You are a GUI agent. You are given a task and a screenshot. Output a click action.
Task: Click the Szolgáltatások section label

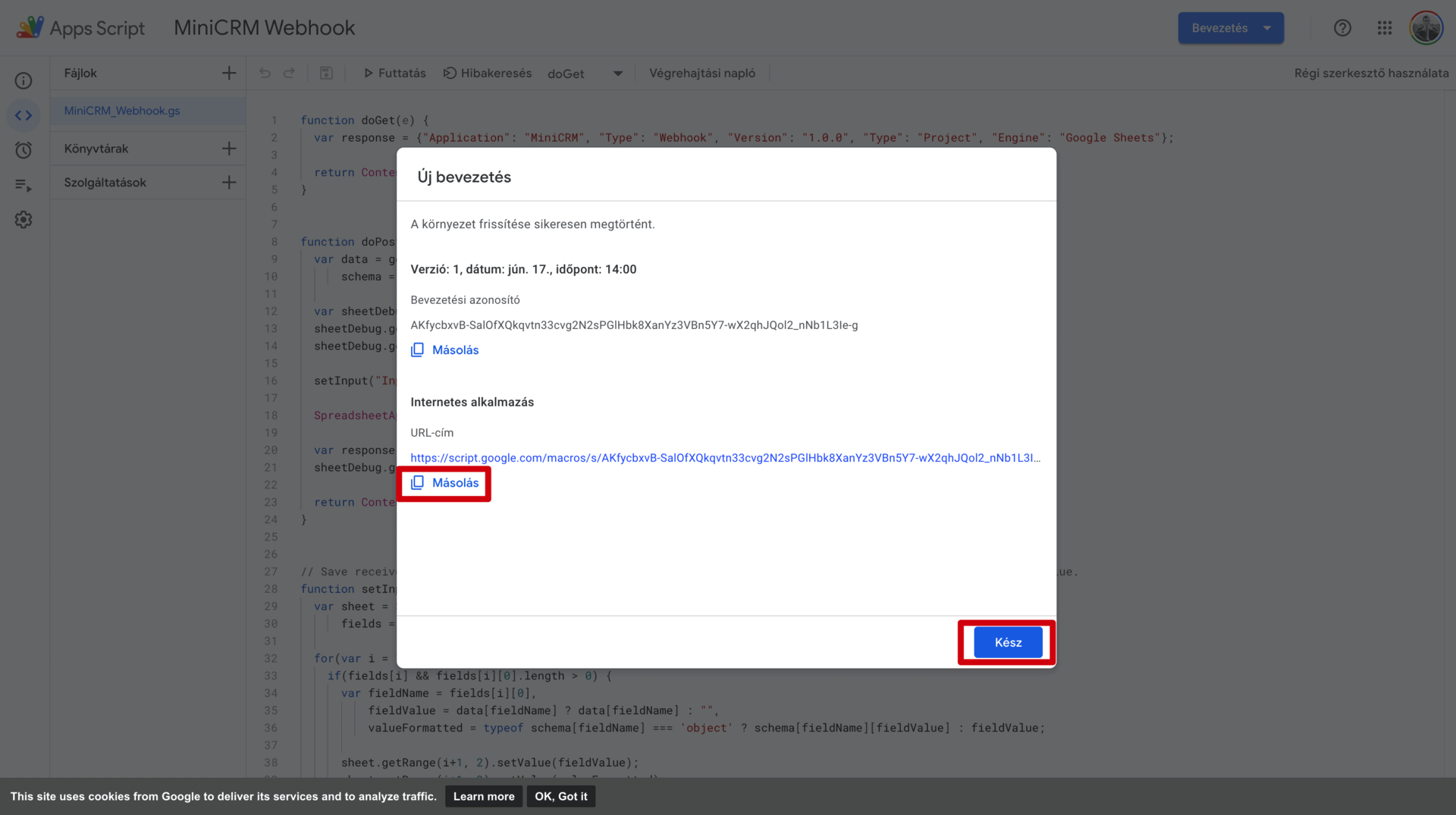pyautogui.click(x=105, y=182)
